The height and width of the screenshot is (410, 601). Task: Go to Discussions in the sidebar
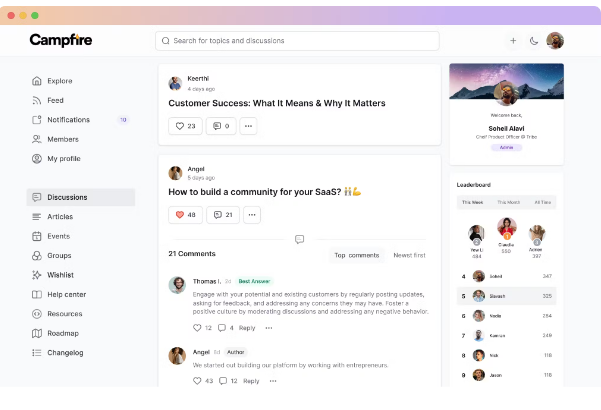(81, 197)
